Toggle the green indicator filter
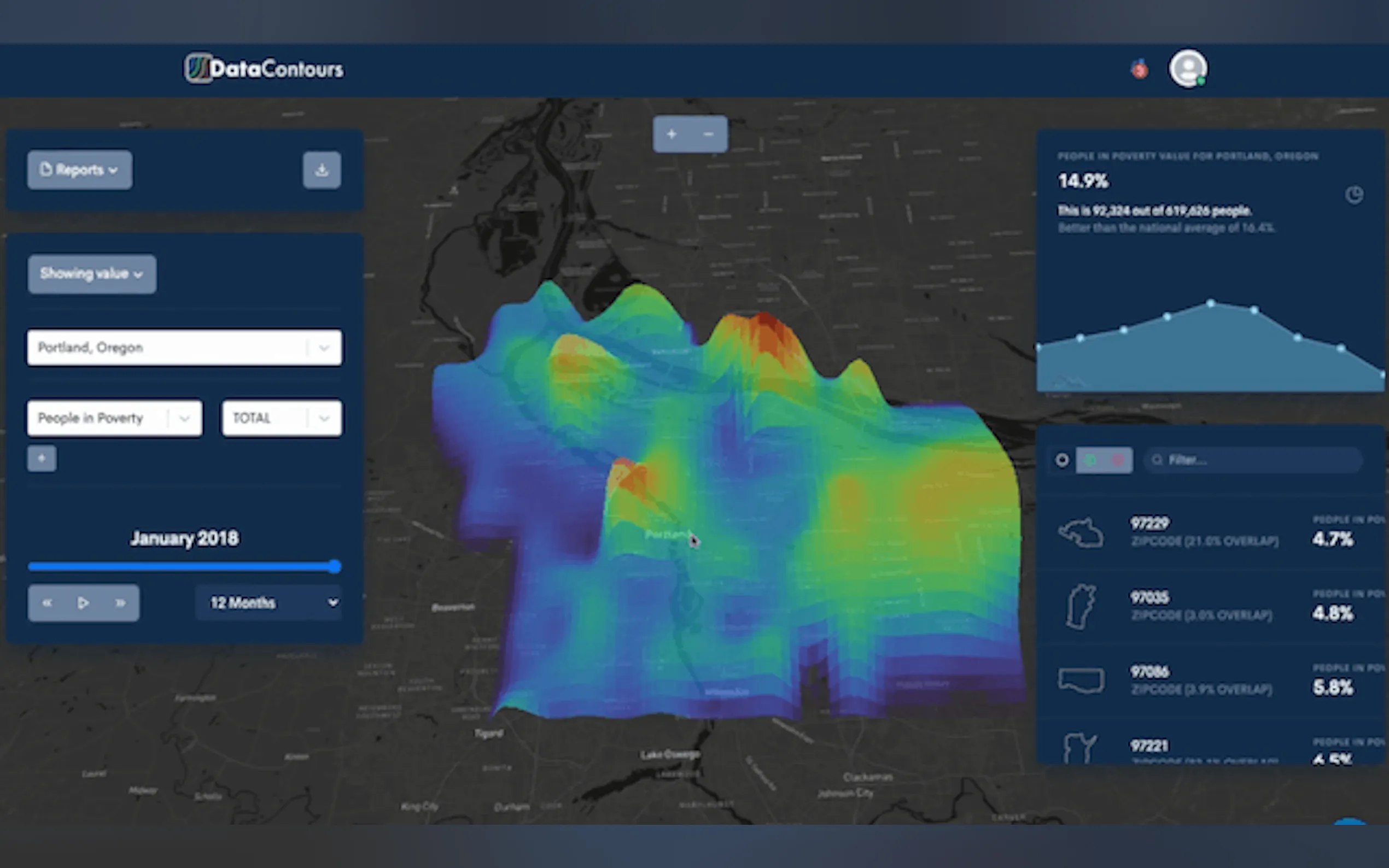 [1090, 460]
